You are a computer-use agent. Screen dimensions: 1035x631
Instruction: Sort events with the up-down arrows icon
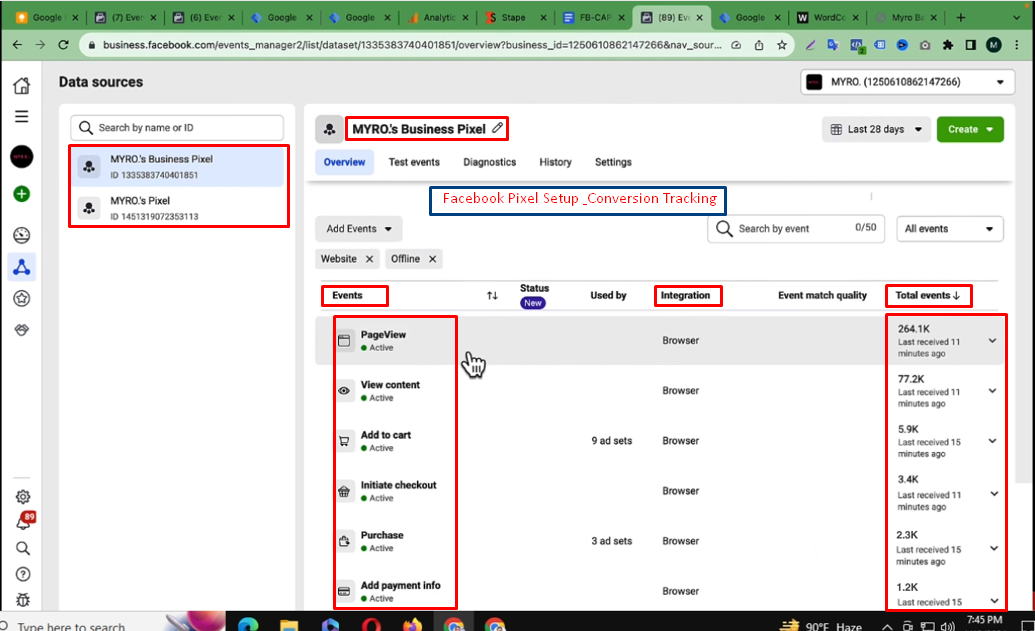click(492, 296)
